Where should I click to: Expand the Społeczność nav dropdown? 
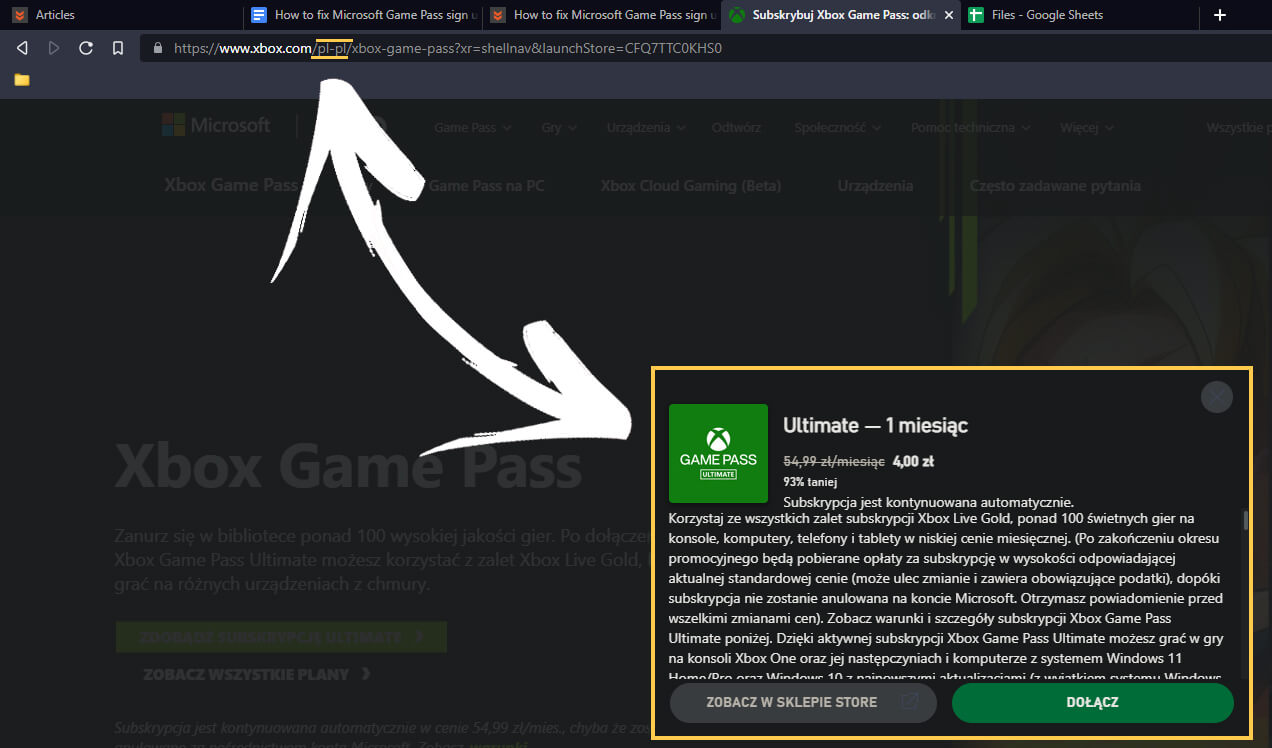pos(837,128)
